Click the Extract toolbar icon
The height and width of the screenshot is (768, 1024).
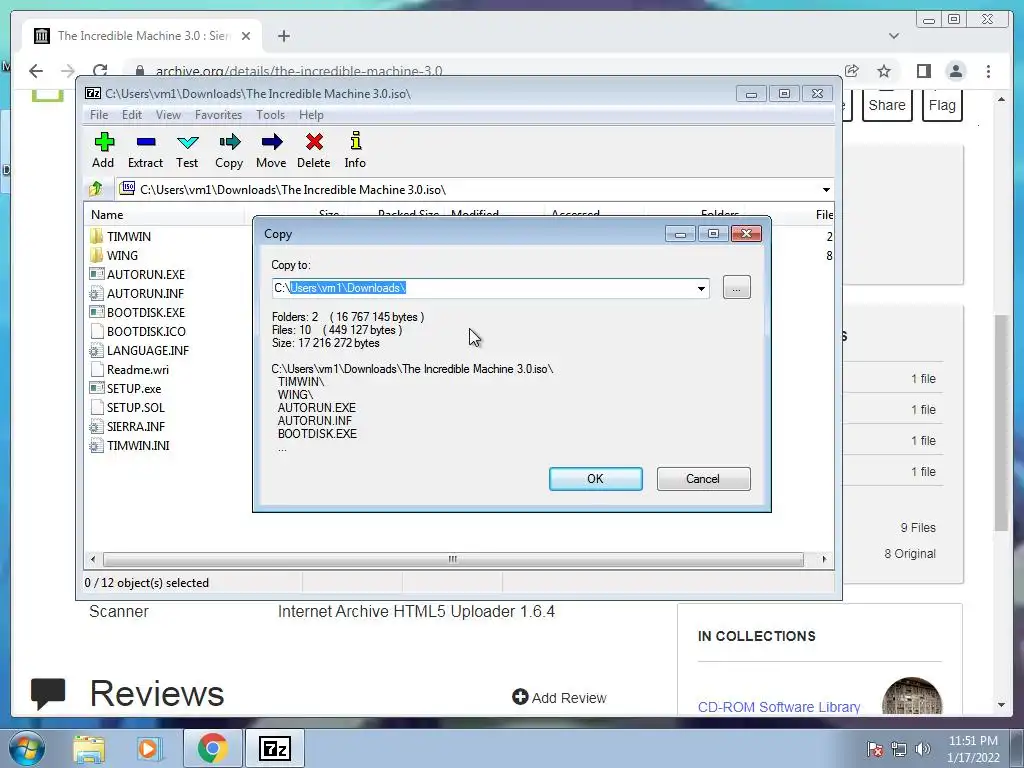[x=145, y=150]
